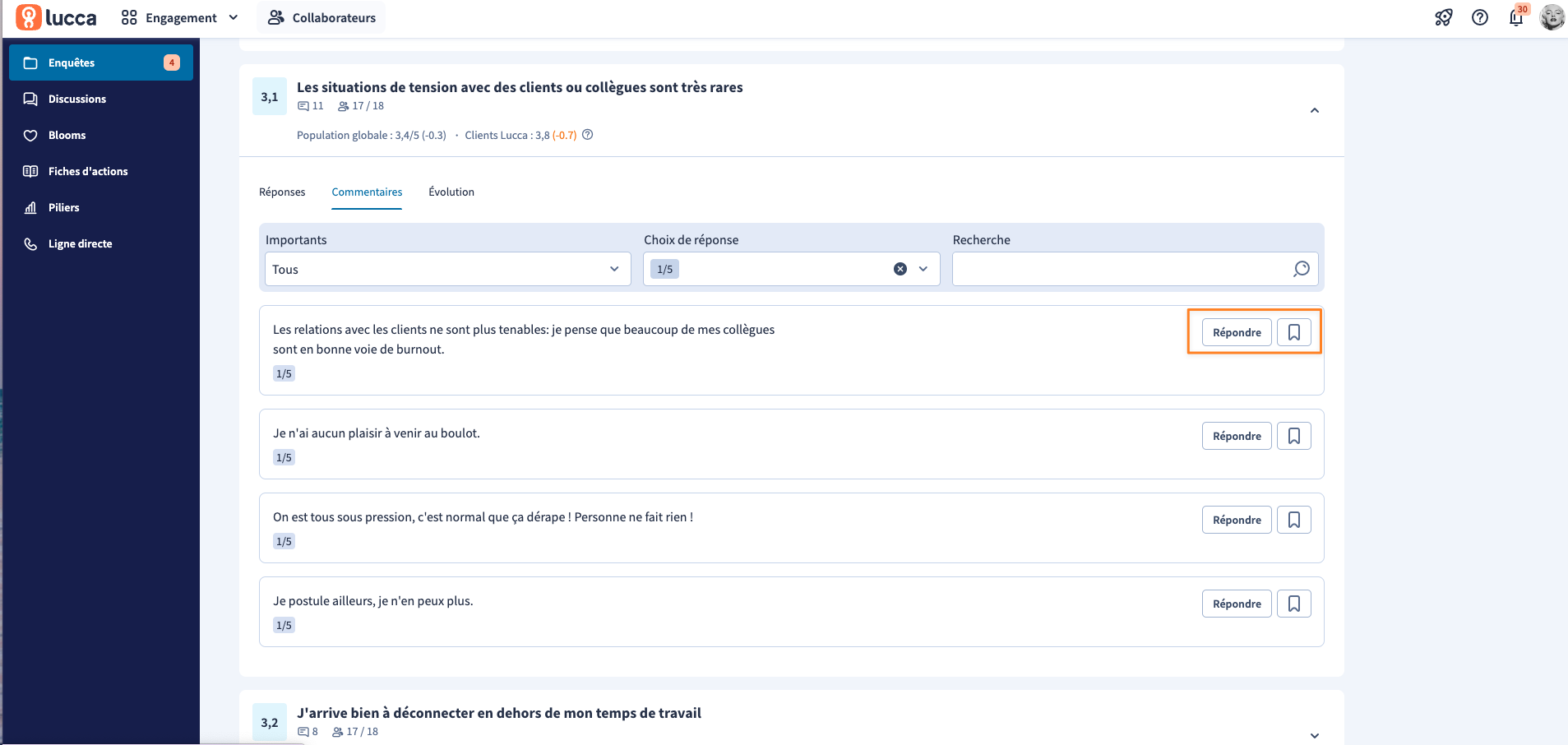Image resolution: width=1568 pixels, height=745 pixels.
Task: Open the Importants dropdown set to Tous
Action: (447, 269)
